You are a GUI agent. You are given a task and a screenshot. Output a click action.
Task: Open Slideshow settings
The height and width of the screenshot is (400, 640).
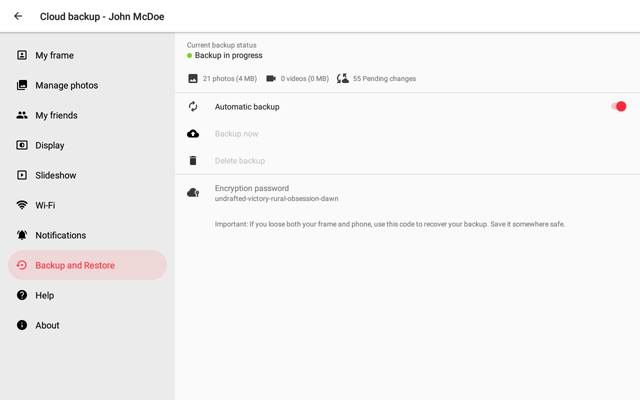[87, 175]
